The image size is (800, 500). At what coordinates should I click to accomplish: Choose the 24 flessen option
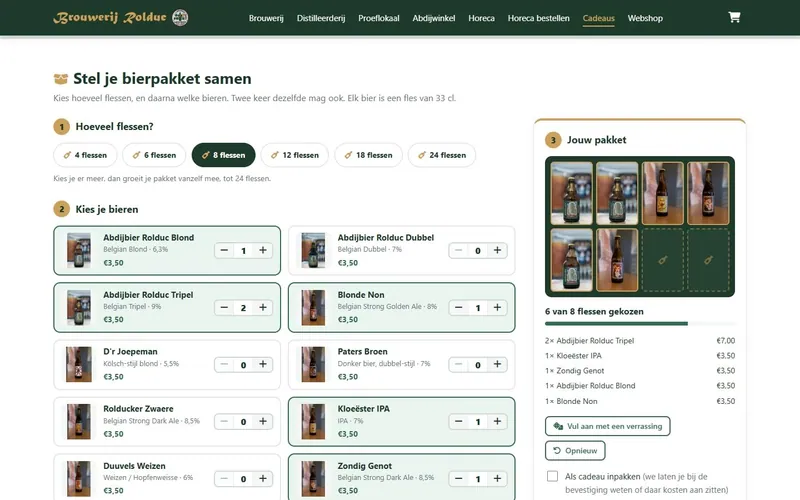(x=442, y=155)
